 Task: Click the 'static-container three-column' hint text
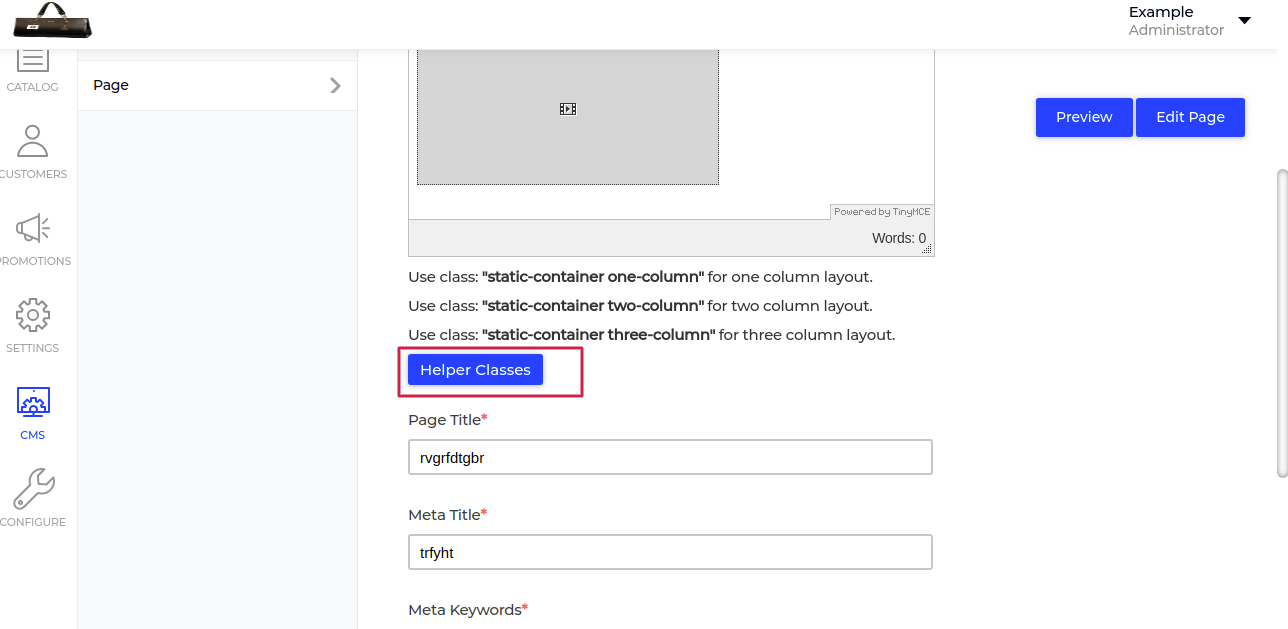click(598, 335)
